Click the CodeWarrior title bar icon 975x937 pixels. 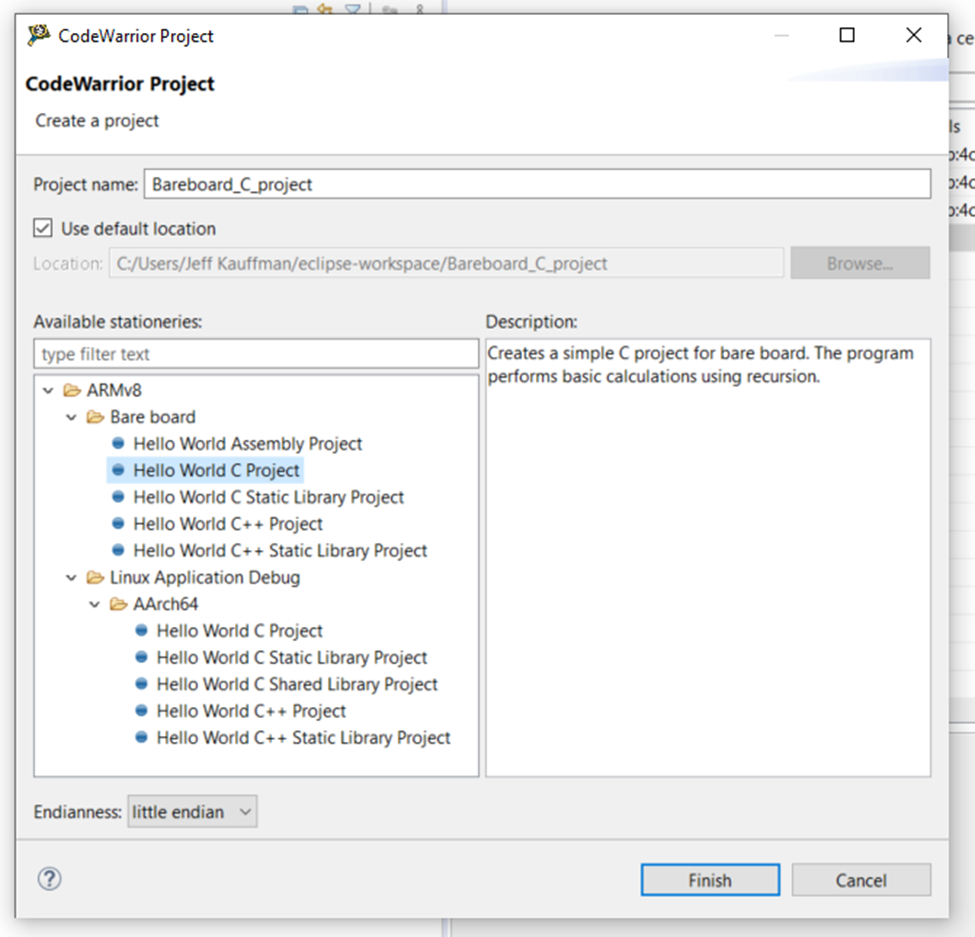[39, 36]
